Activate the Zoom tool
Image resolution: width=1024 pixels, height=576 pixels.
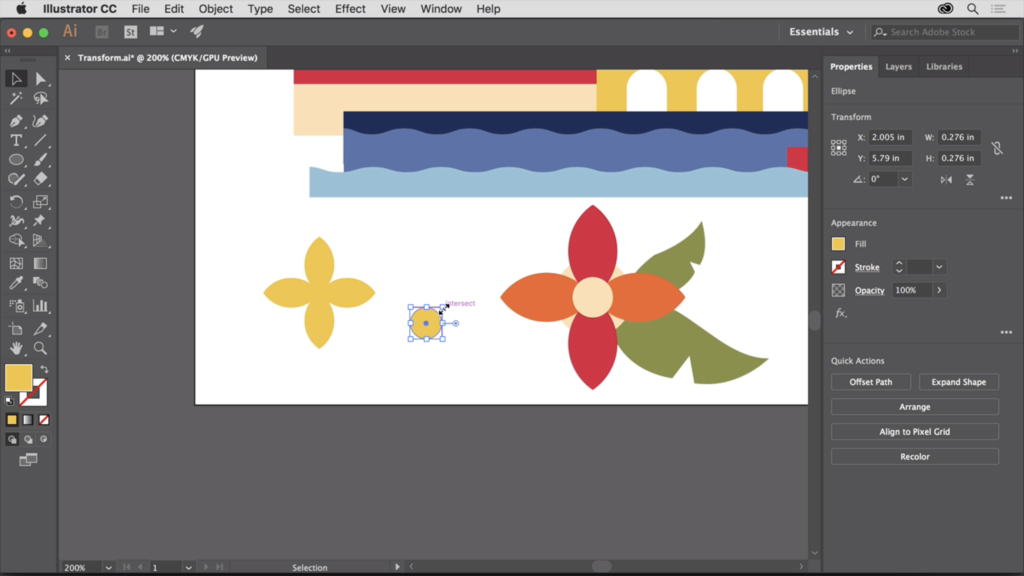point(41,349)
